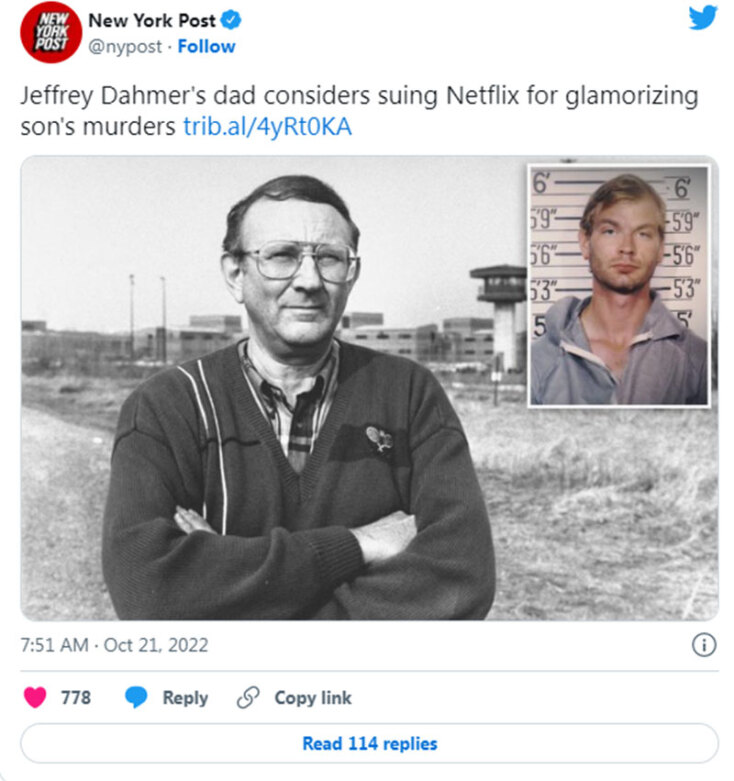Screen dimensions: 734x781
Task: Open the tweet timestamp Oct 21, 2022
Action: coord(114,645)
